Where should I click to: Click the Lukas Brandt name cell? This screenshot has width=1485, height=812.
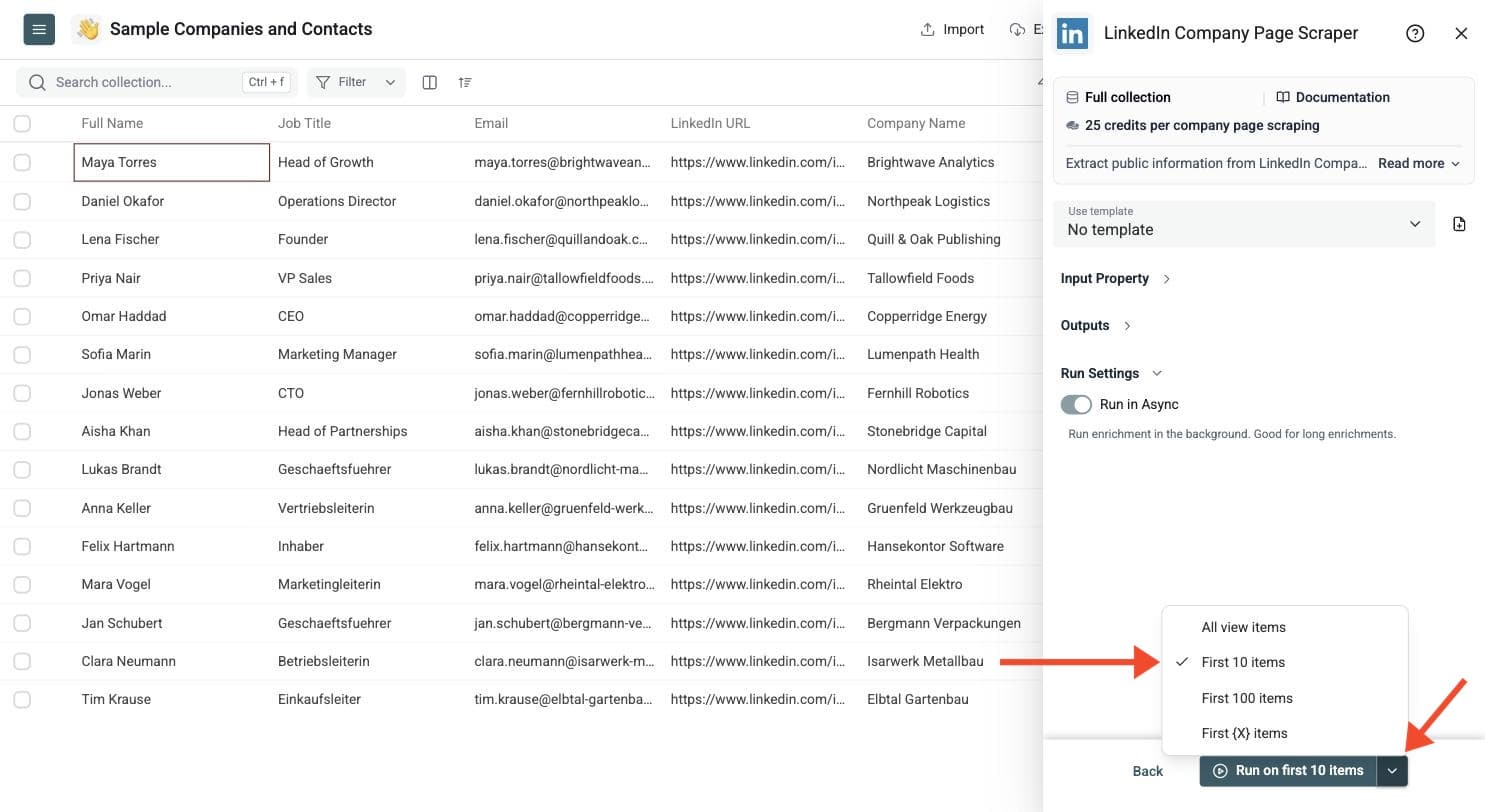171,469
